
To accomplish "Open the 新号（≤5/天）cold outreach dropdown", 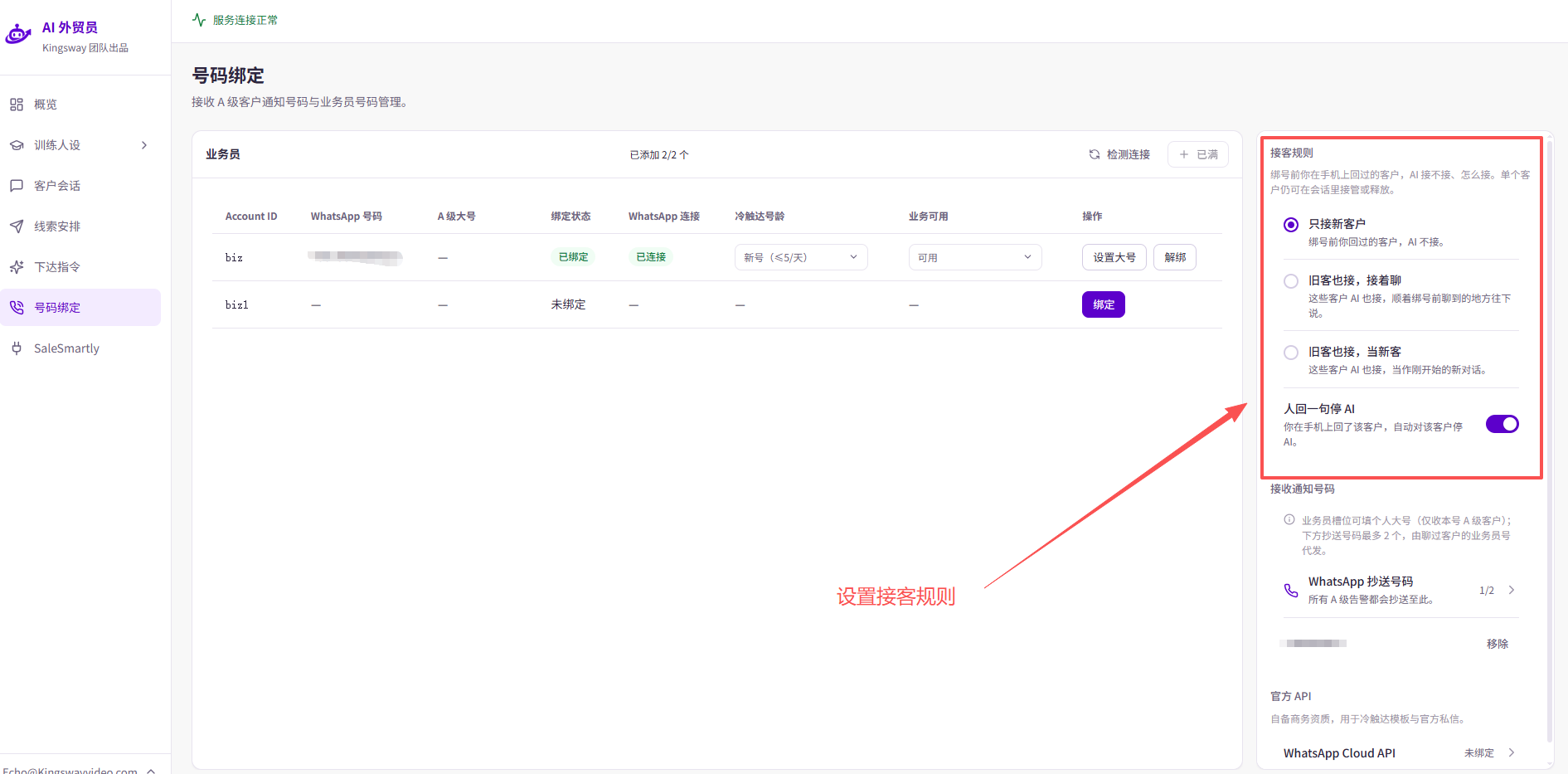I will [801, 257].
